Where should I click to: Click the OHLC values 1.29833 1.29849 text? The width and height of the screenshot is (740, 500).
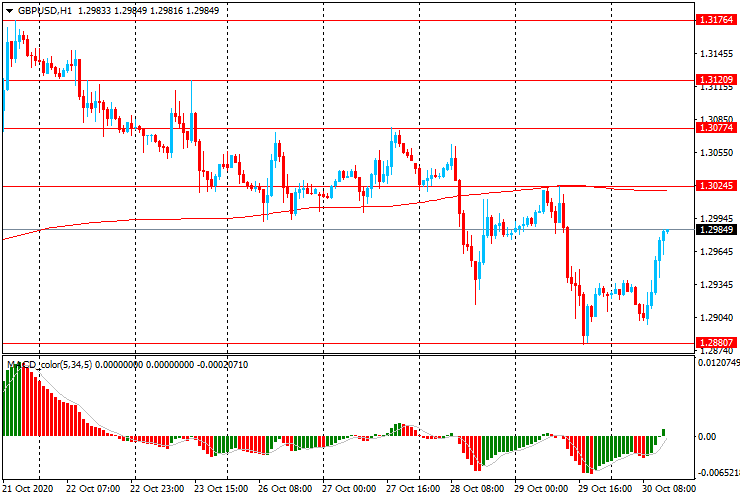coord(113,10)
